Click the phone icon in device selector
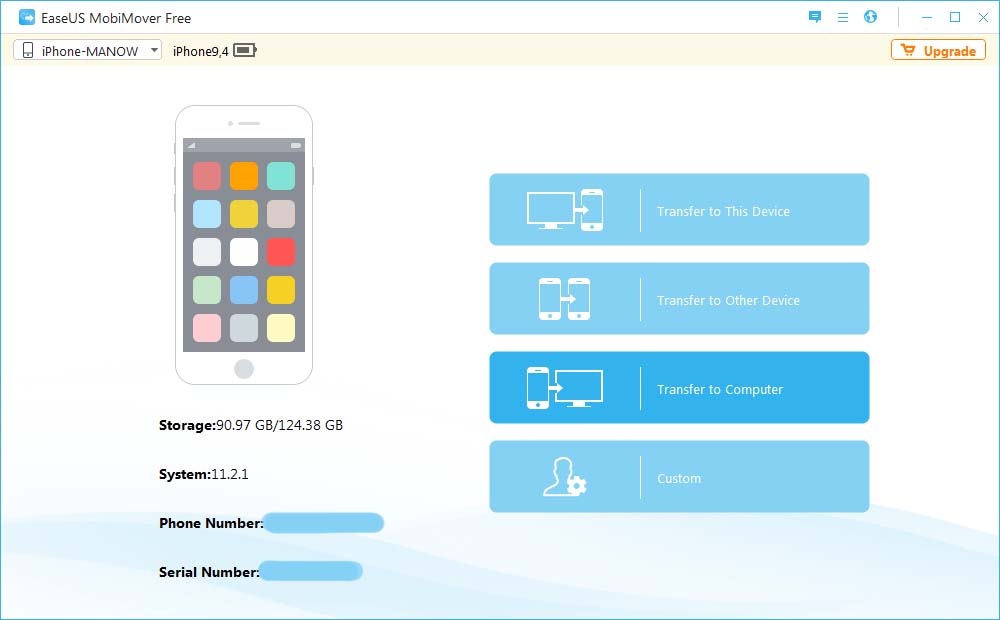The height and width of the screenshot is (620, 1000). tap(26, 49)
